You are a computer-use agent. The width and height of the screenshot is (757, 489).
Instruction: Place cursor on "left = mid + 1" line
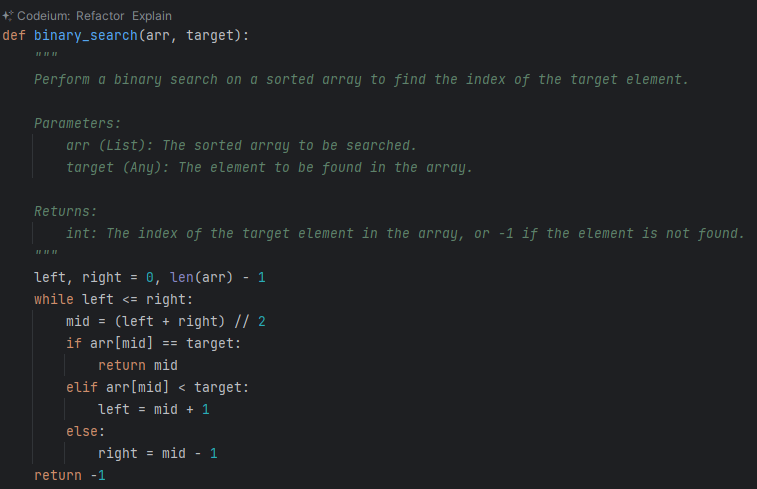[x=154, y=409]
